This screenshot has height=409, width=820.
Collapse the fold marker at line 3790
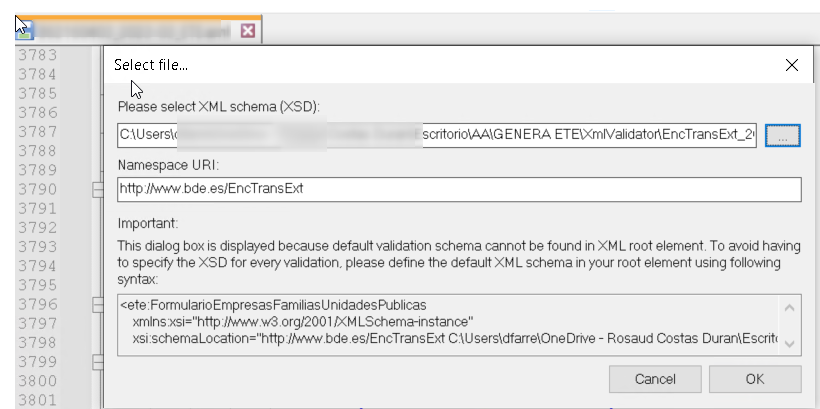[98, 189]
